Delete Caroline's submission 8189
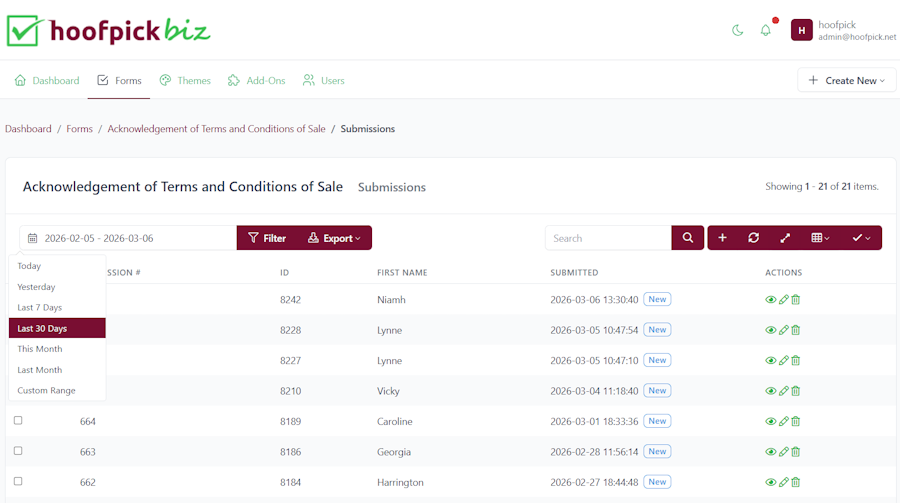 tap(796, 421)
